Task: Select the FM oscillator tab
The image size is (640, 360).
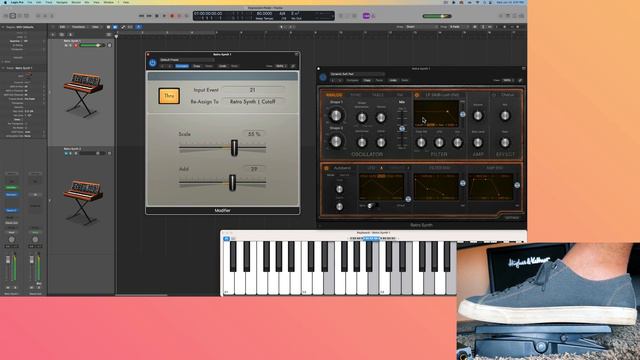Action: click(x=400, y=95)
